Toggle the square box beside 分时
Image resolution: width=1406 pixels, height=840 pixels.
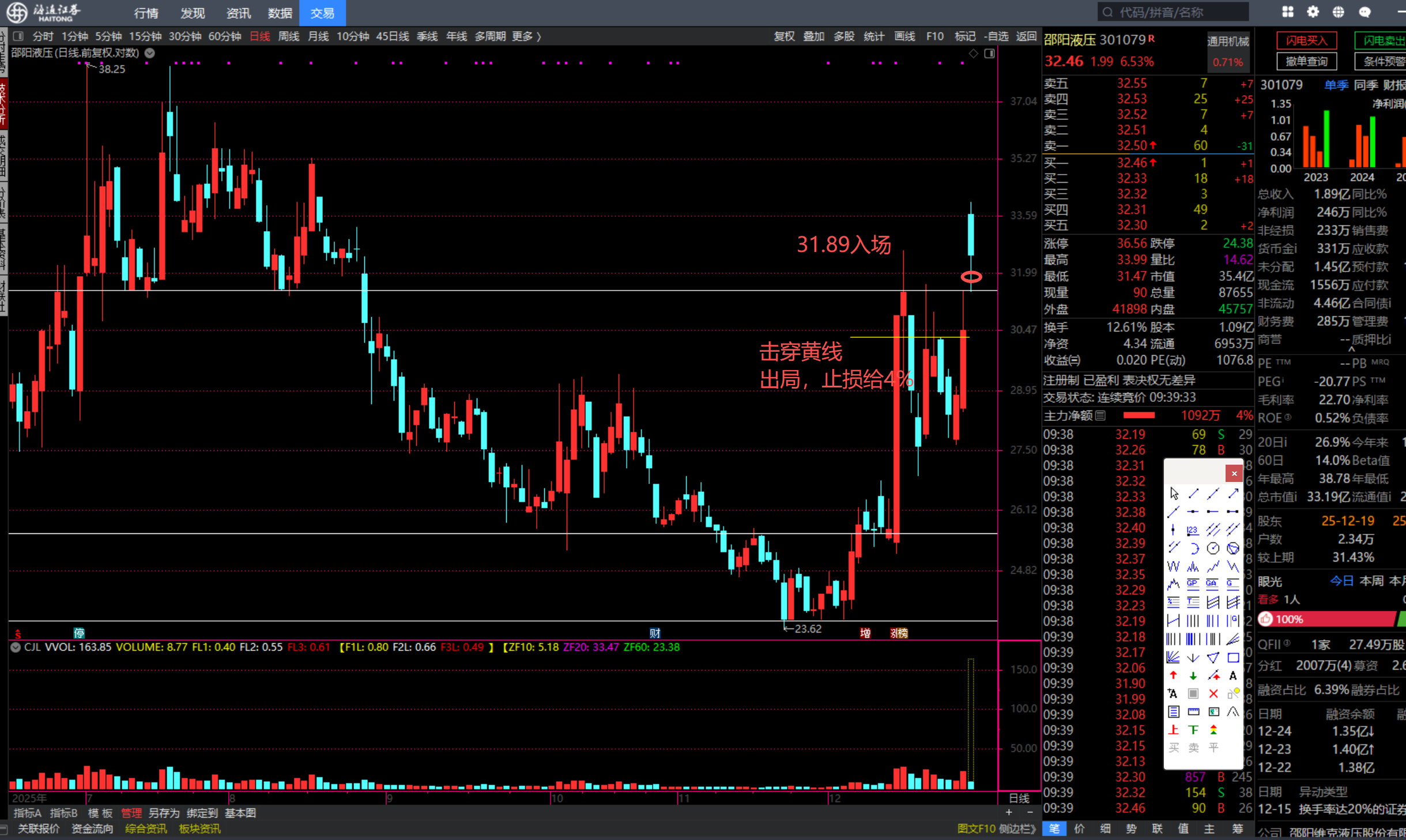tap(18, 36)
